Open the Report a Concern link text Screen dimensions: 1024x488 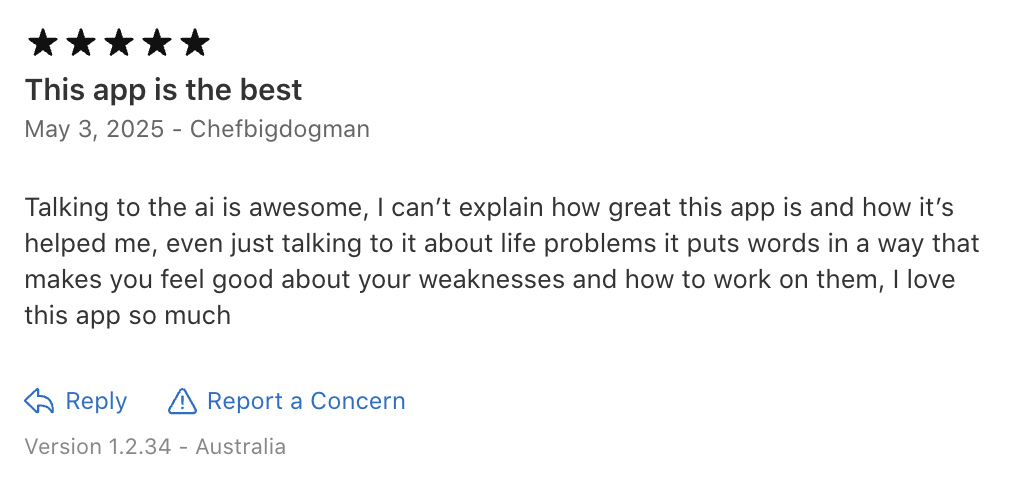point(306,401)
